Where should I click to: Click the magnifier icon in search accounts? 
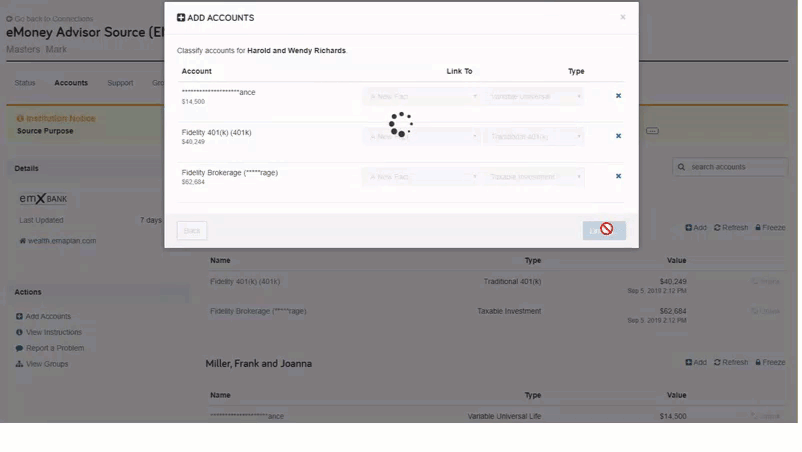click(x=681, y=167)
